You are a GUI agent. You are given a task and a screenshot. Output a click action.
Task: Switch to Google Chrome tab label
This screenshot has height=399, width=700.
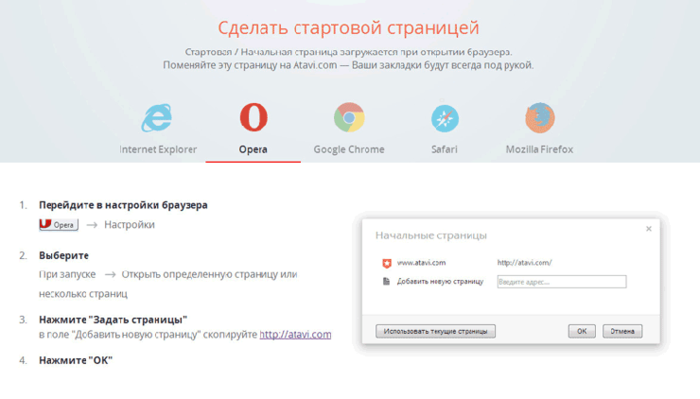pos(349,150)
